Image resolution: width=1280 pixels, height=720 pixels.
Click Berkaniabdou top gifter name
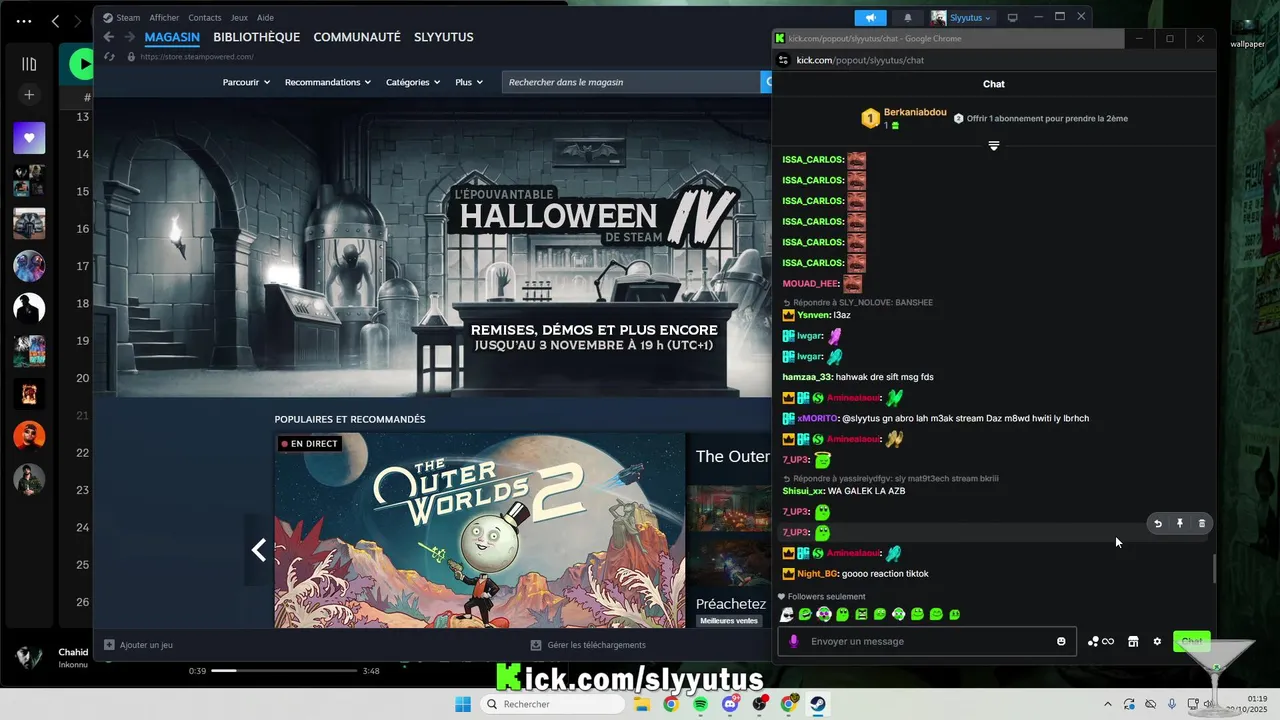pyautogui.click(x=915, y=112)
